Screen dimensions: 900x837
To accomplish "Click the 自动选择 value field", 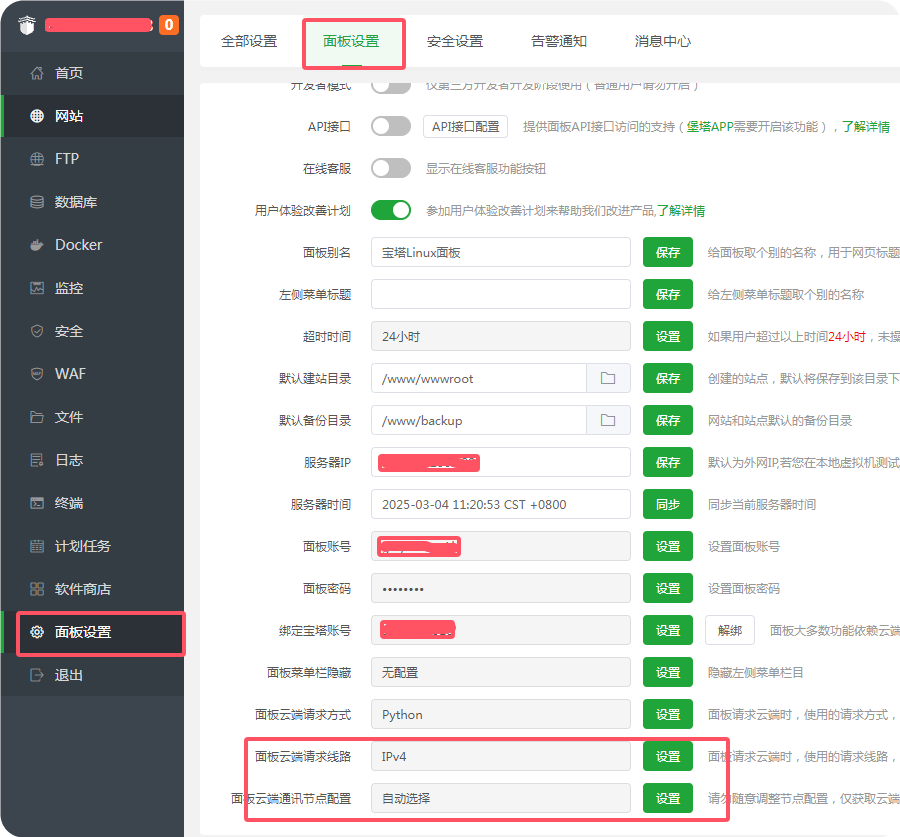I will tap(501, 799).
